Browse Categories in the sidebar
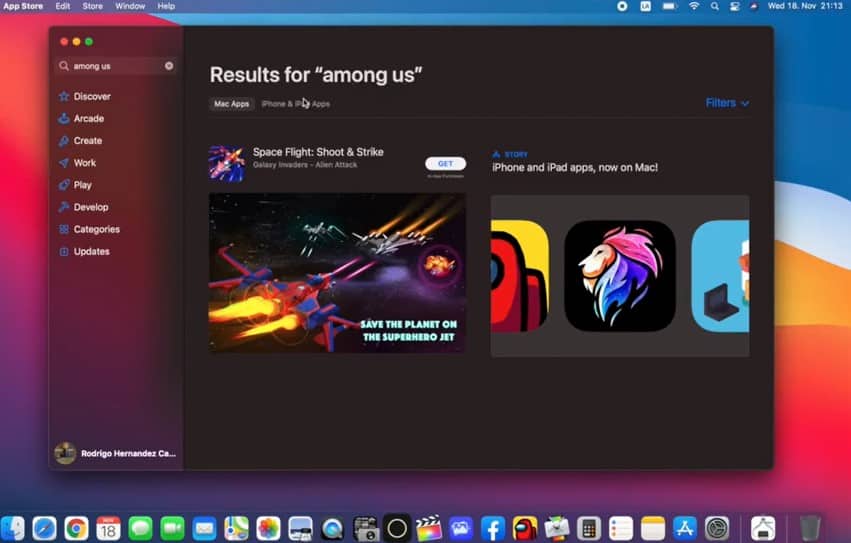Viewport: 851px width, 543px height. (x=89, y=229)
